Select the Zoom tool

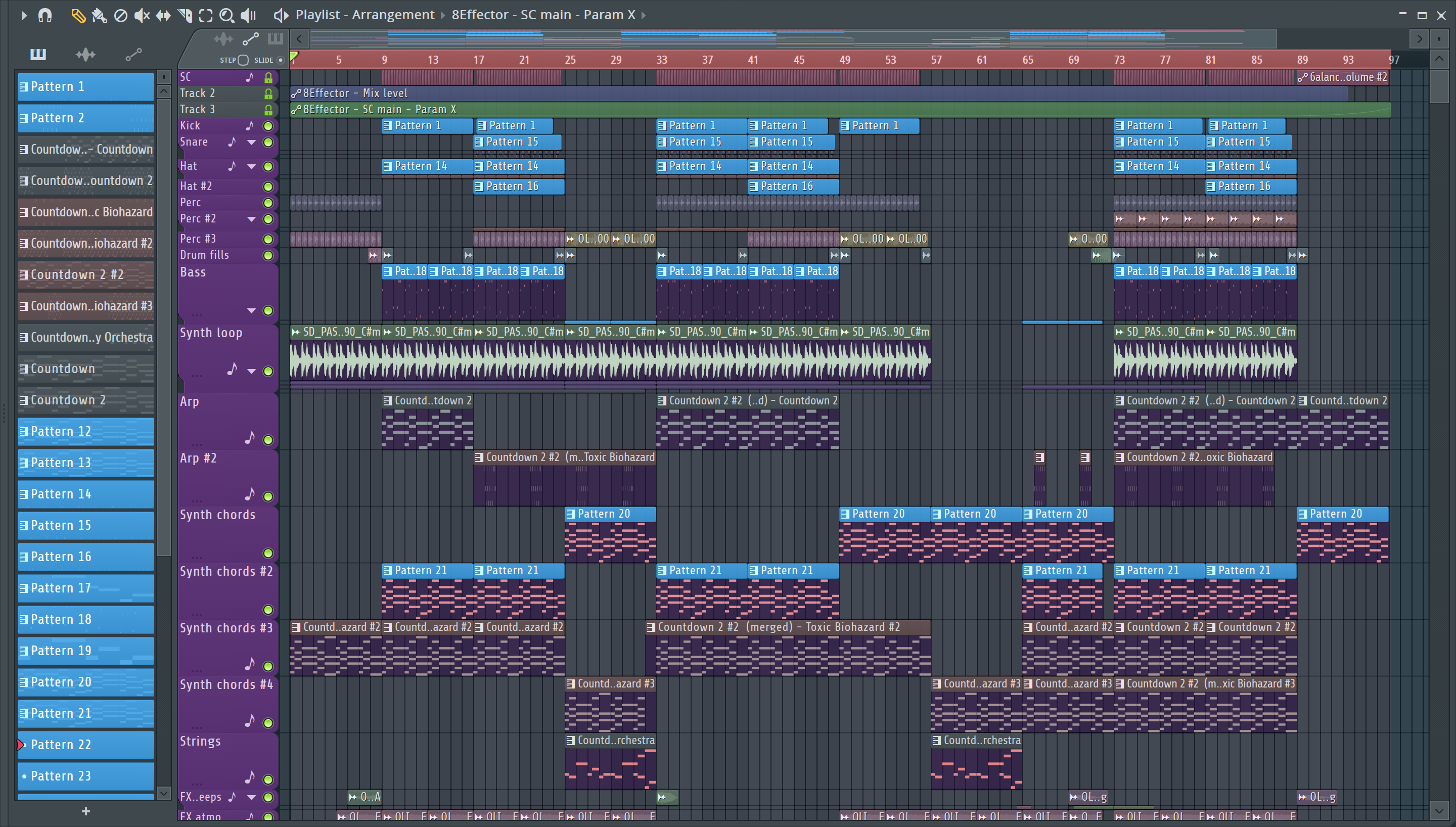coord(226,15)
